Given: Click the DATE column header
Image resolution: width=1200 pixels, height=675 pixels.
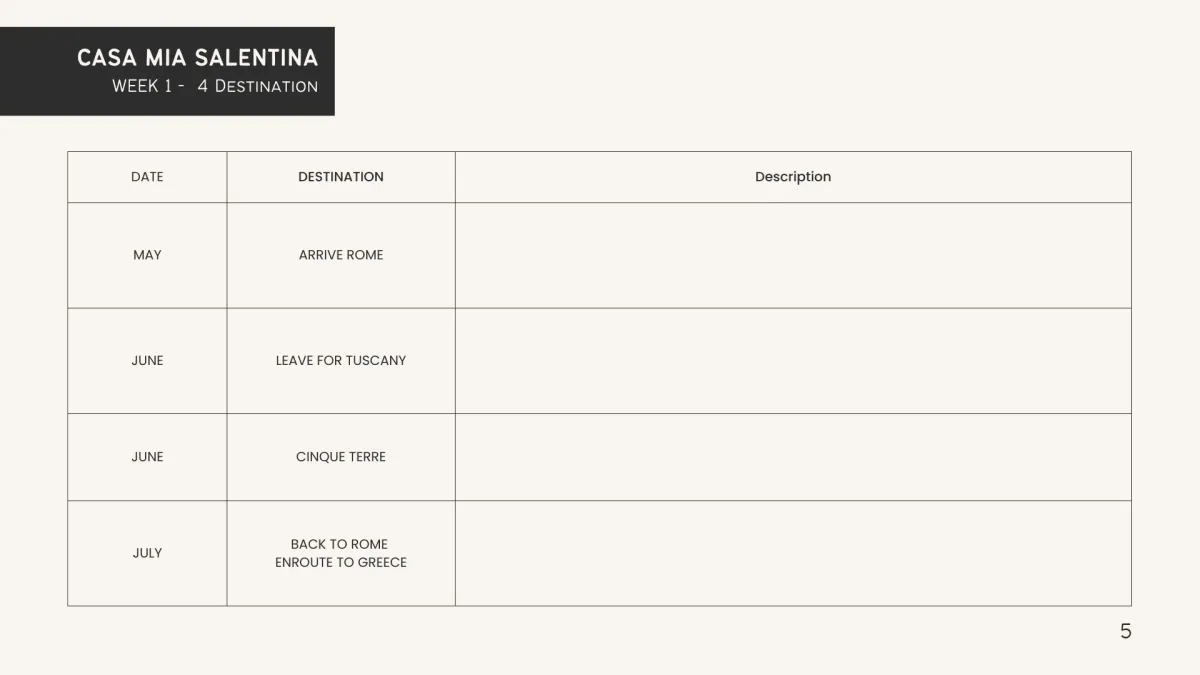Looking at the screenshot, I should tap(147, 177).
